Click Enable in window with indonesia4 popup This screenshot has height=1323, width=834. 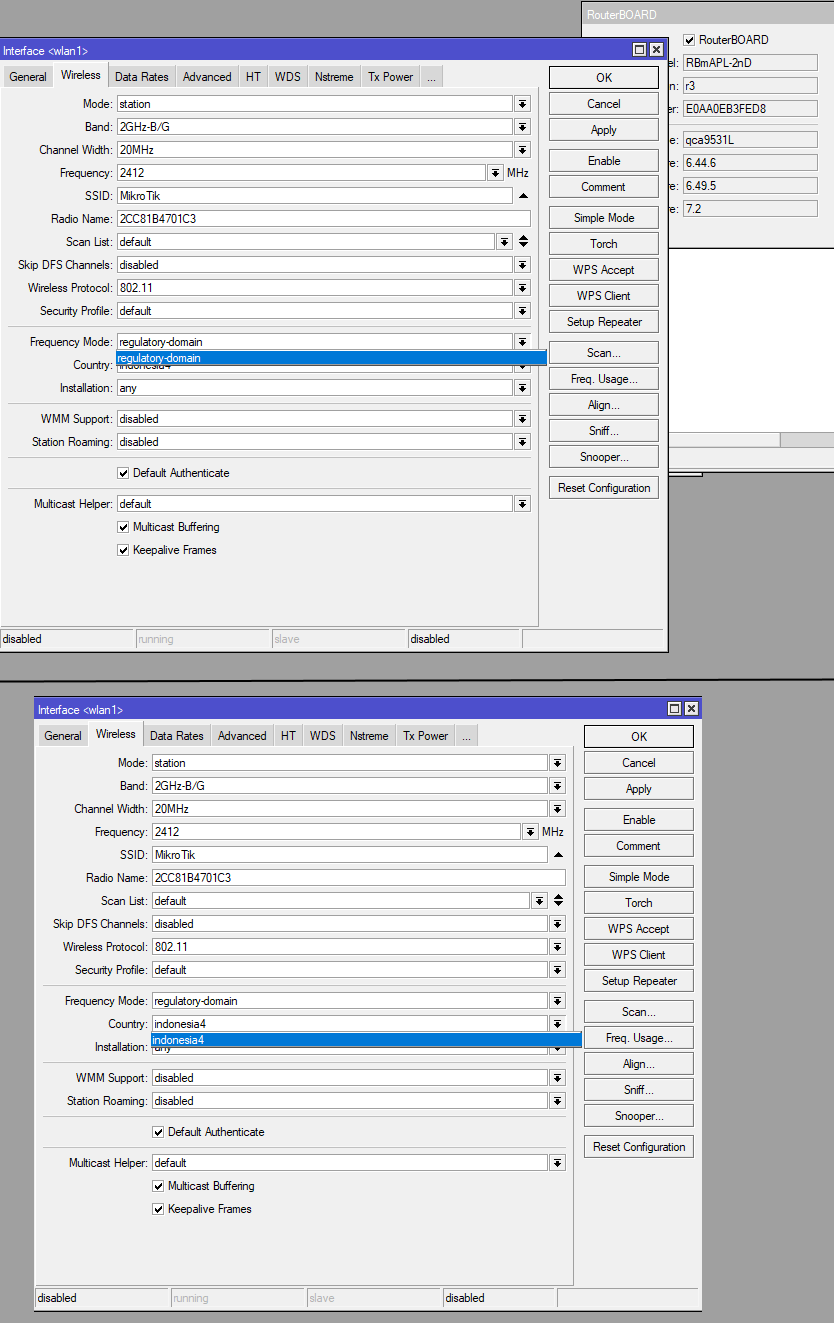(639, 820)
